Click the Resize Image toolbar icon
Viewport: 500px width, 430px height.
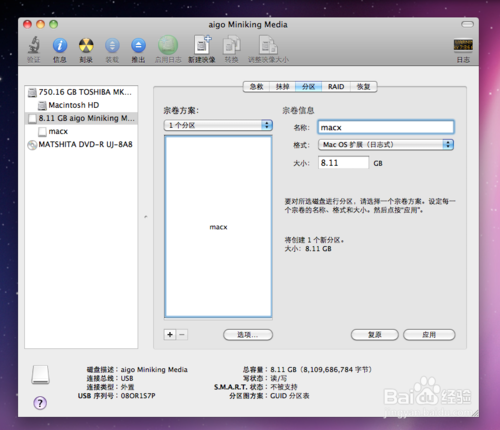[268, 45]
